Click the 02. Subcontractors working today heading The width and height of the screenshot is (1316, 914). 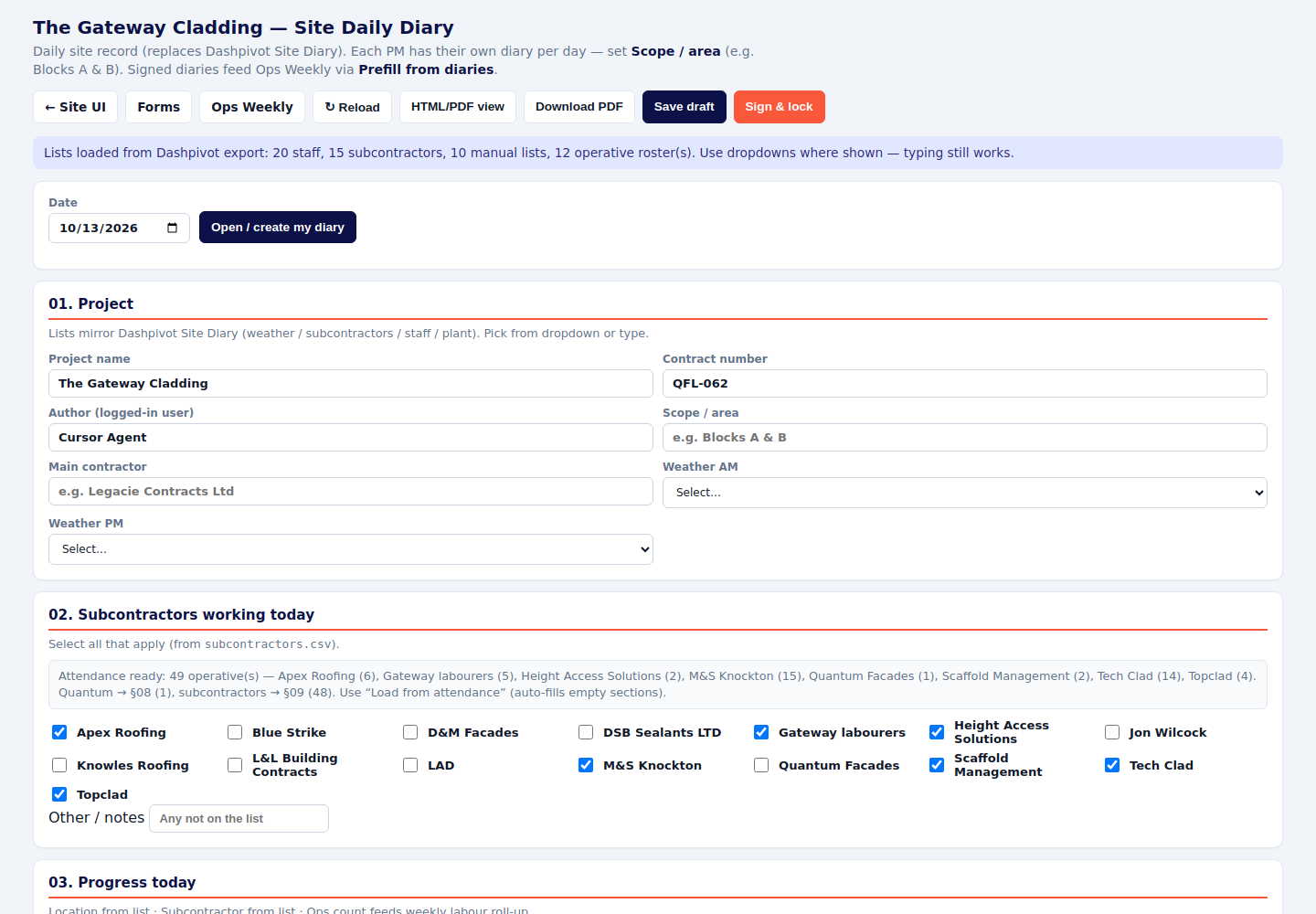181,614
